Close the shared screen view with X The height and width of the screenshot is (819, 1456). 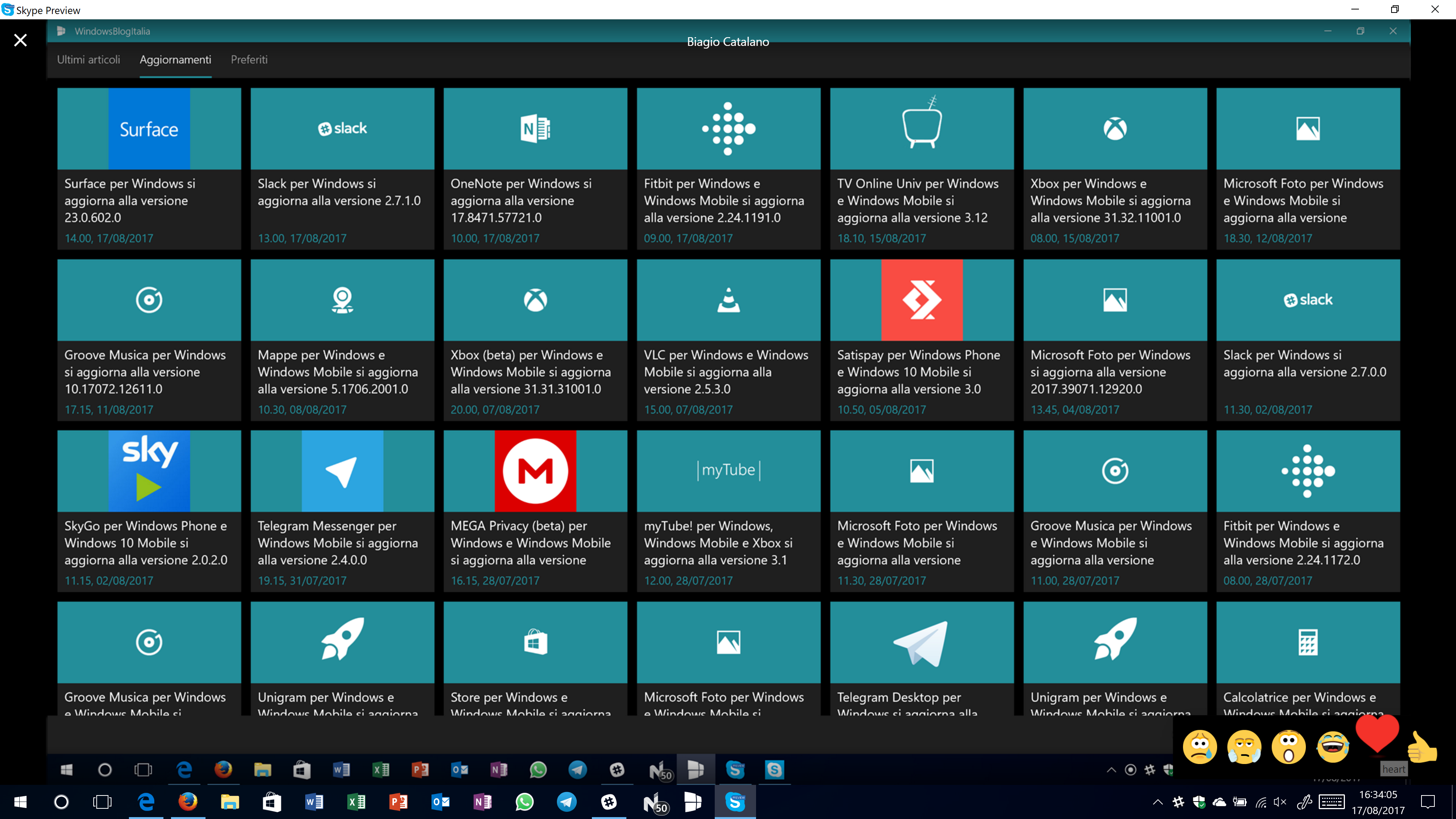coord(20,40)
